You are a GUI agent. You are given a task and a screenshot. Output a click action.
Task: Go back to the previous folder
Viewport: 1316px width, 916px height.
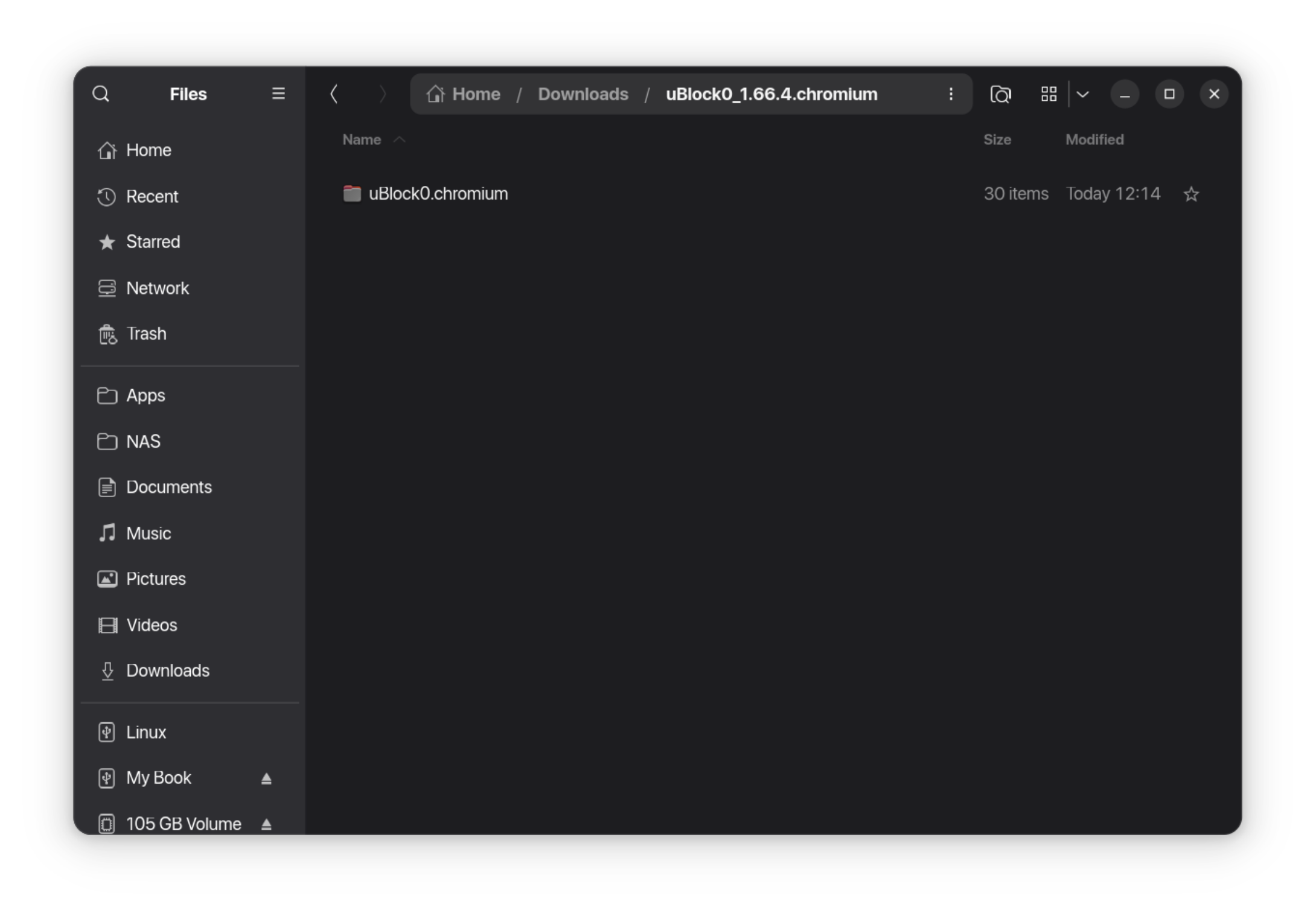pyautogui.click(x=334, y=94)
